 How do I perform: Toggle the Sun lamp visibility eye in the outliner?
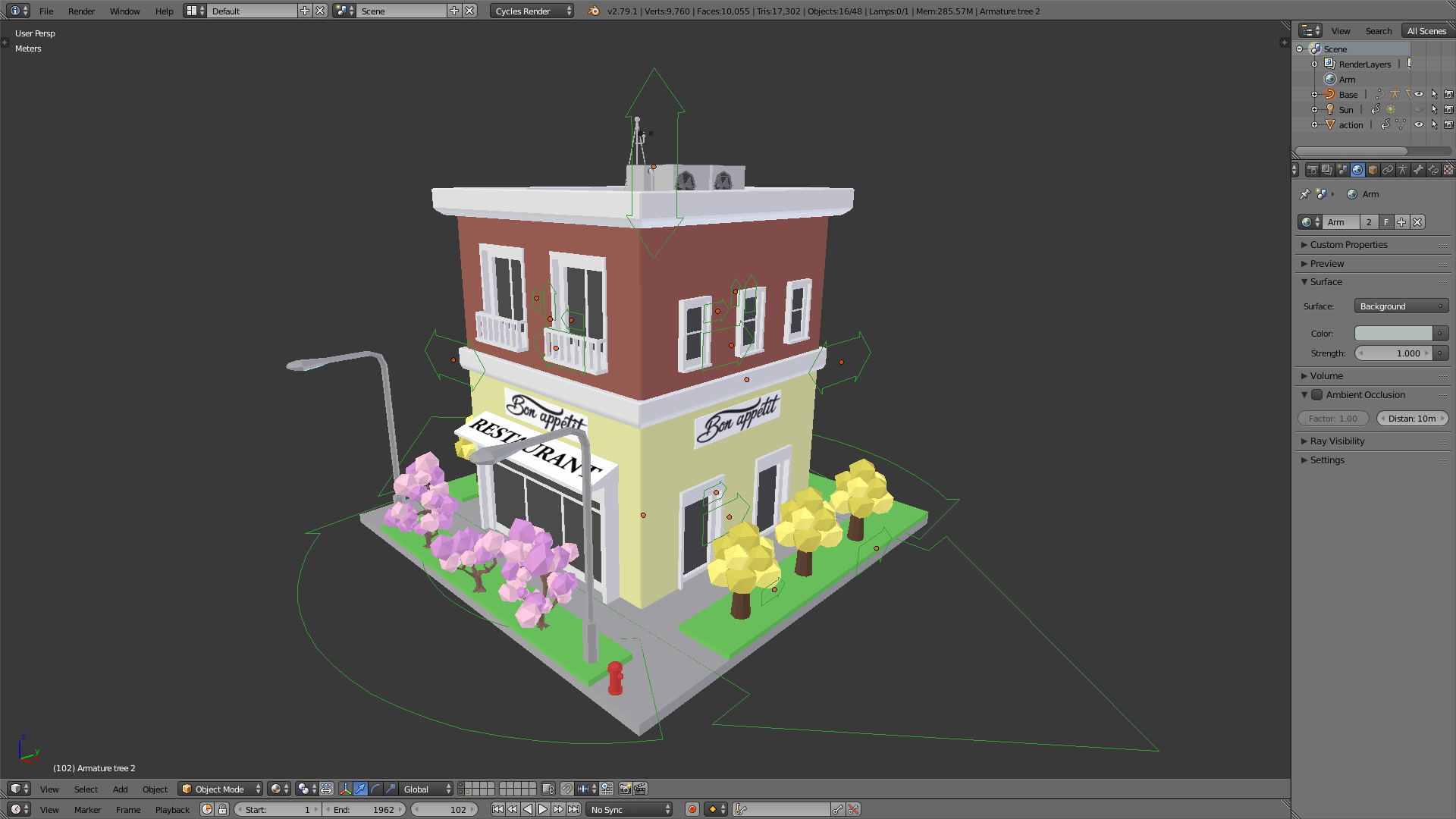click(1419, 109)
